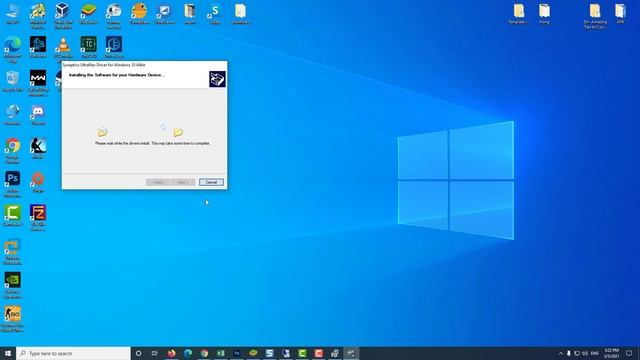Open network settings from tray
Viewport: 640px width, 360px height.
point(577,353)
